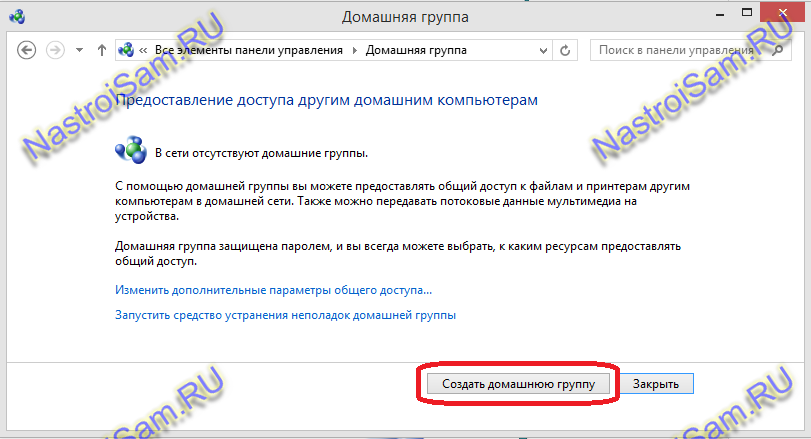Open 'Изменить дополнительные параметры общего доступа' link
The image size is (811, 439).
coord(273,290)
